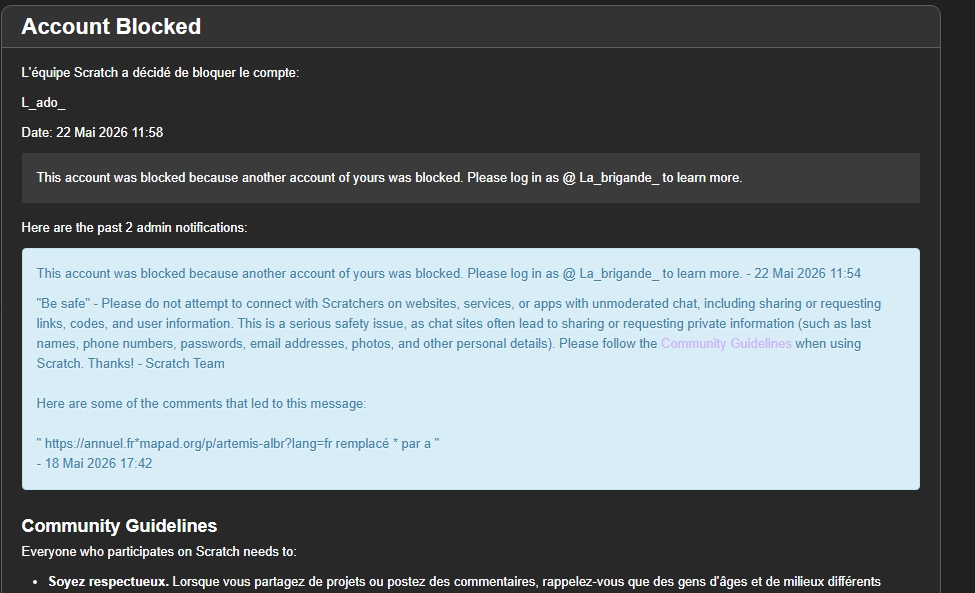The image size is (975, 593).
Task: Click La_brigande_ in the grey reason box
Action: pyautogui.click(x=619, y=178)
